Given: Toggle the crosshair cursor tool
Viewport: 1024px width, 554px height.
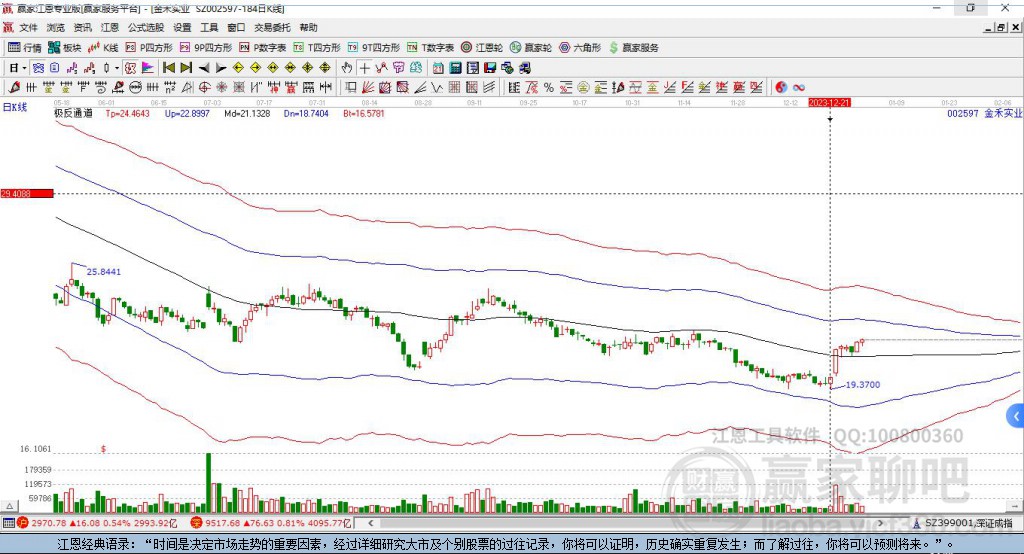Looking at the screenshot, I should (364, 68).
